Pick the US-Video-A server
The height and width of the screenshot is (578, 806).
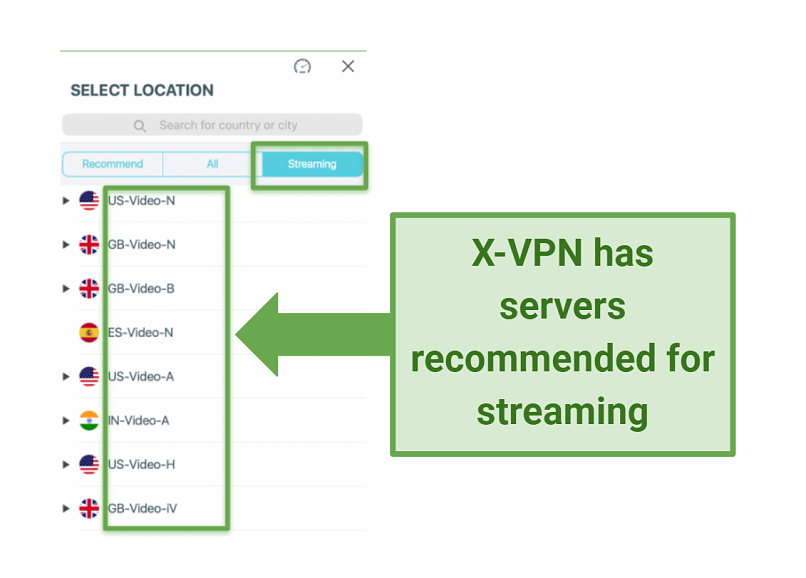(x=141, y=376)
